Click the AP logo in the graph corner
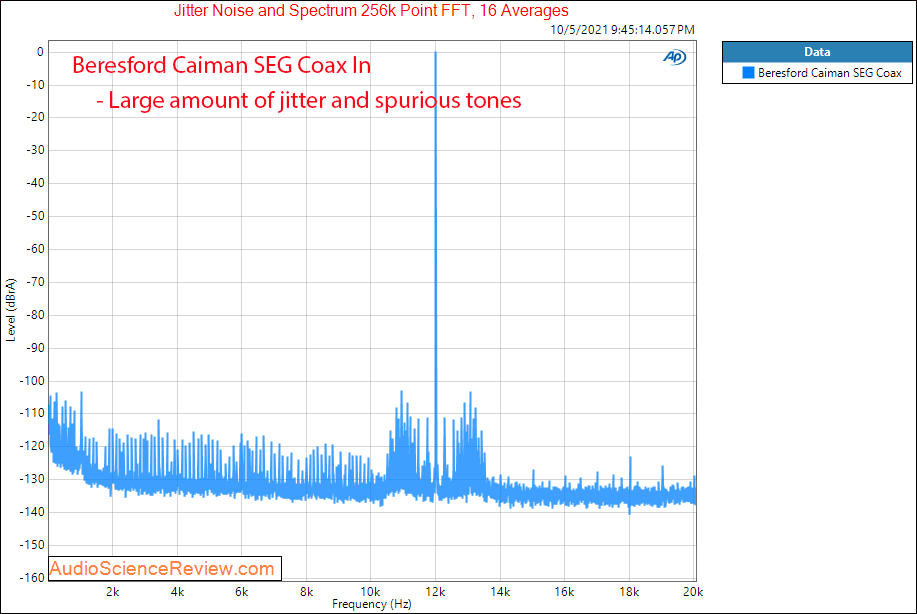Viewport: 917px width, 614px height. (674, 57)
